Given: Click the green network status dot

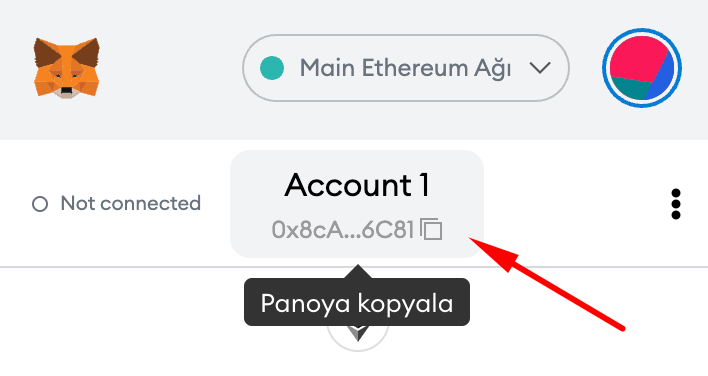Looking at the screenshot, I should (x=272, y=68).
